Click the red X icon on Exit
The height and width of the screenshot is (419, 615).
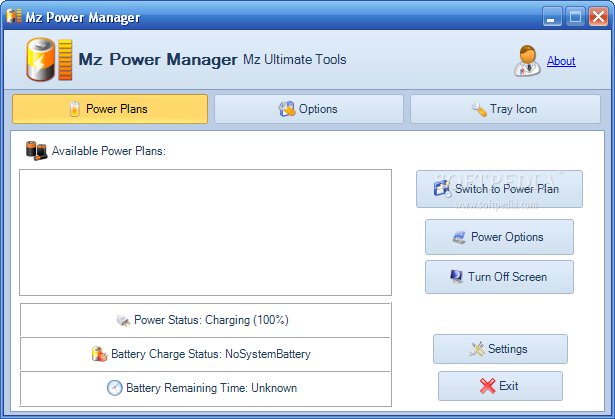click(x=488, y=386)
